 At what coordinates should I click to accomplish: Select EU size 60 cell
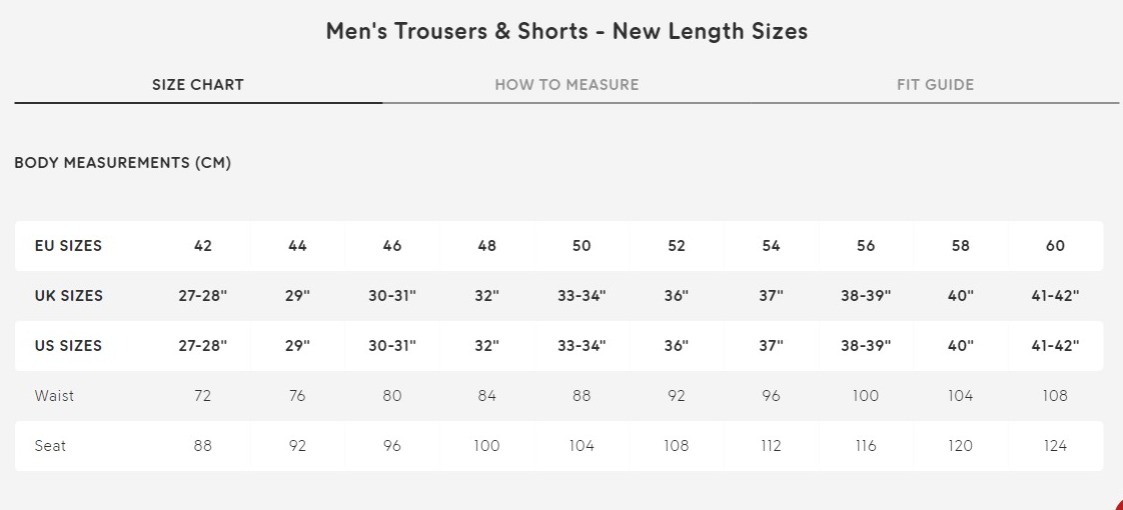tap(1055, 246)
